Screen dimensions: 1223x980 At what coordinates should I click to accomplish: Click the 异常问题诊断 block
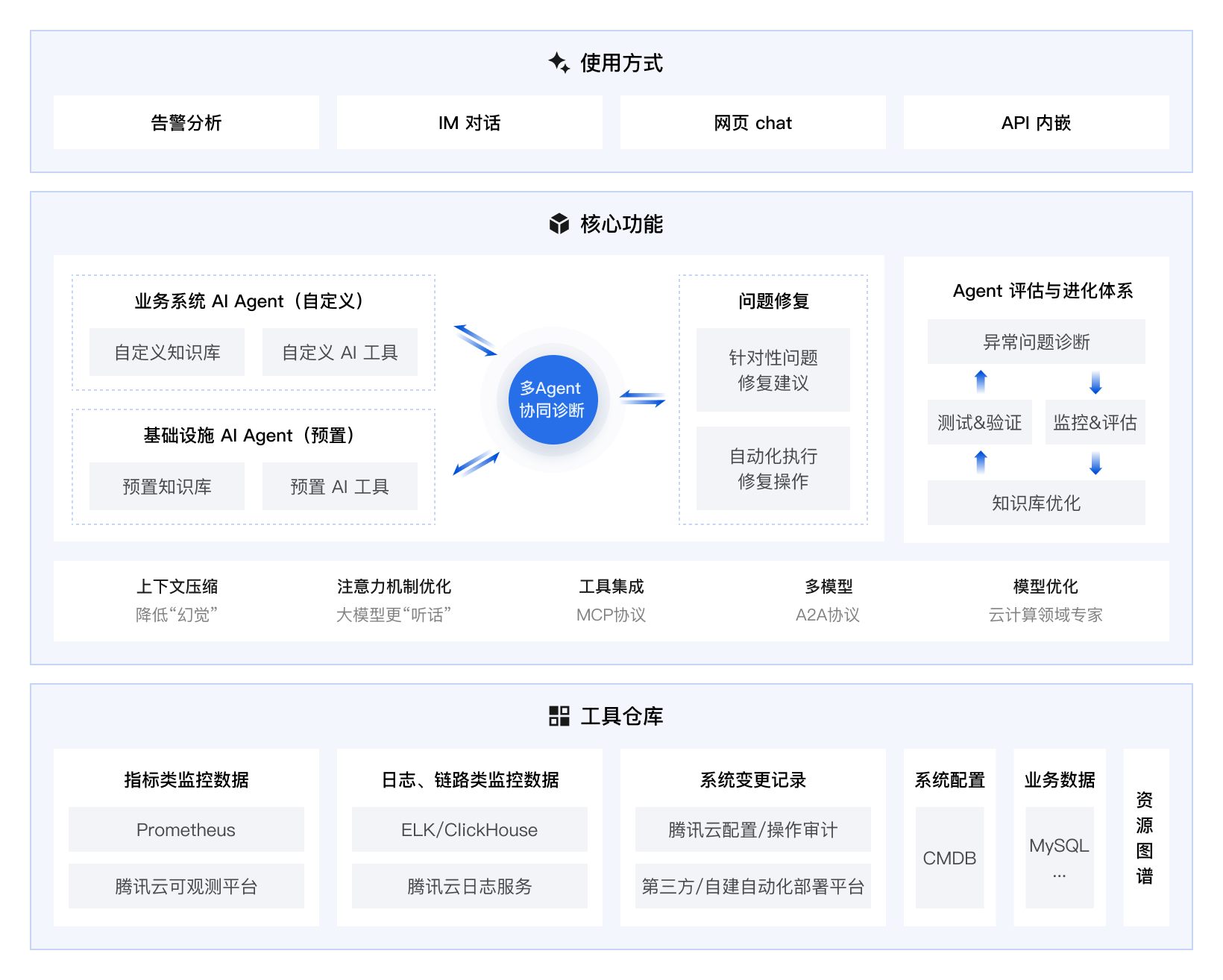tap(1037, 342)
